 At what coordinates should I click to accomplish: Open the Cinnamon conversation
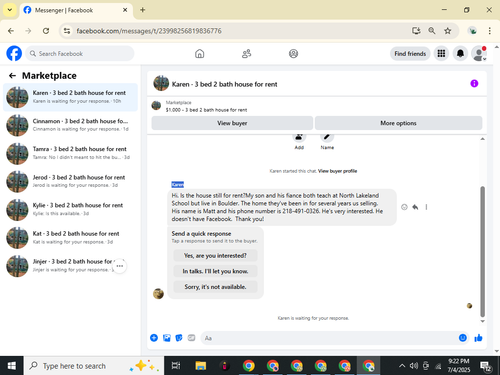tap(70, 125)
